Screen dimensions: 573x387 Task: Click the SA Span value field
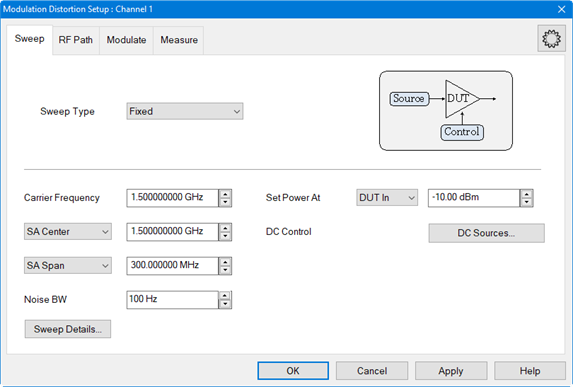pyautogui.click(x=172, y=266)
